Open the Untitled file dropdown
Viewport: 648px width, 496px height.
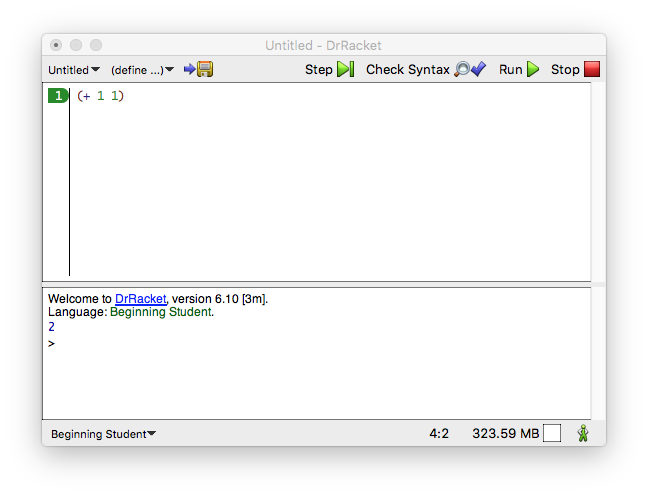[74, 70]
